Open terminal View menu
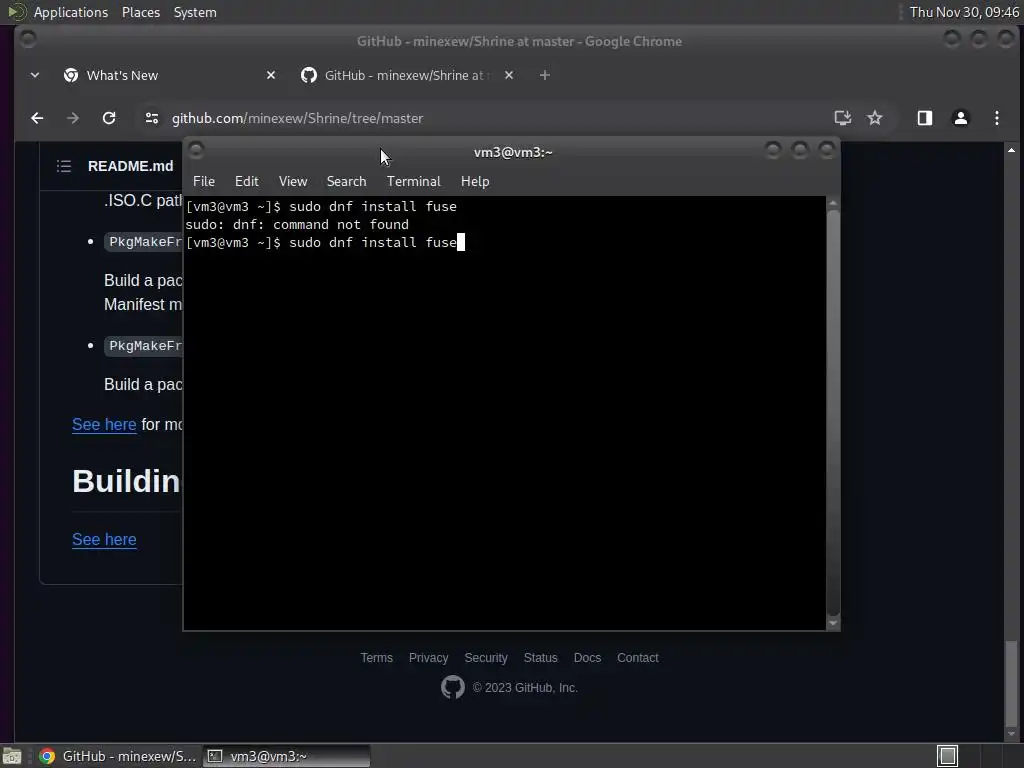 [293, 182]
